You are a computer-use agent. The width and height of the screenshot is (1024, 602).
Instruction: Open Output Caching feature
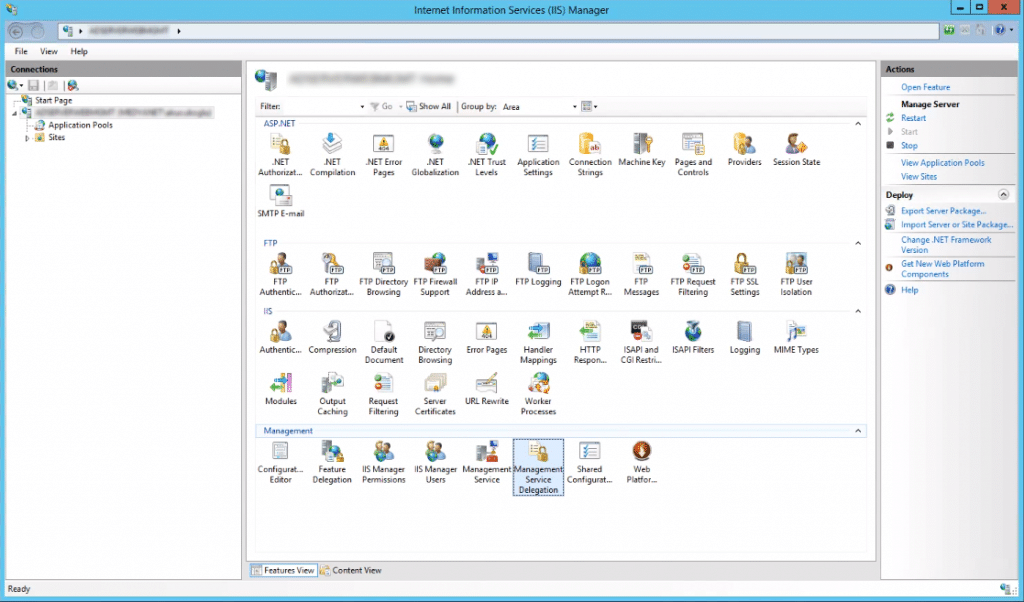[x=332, y=394]
